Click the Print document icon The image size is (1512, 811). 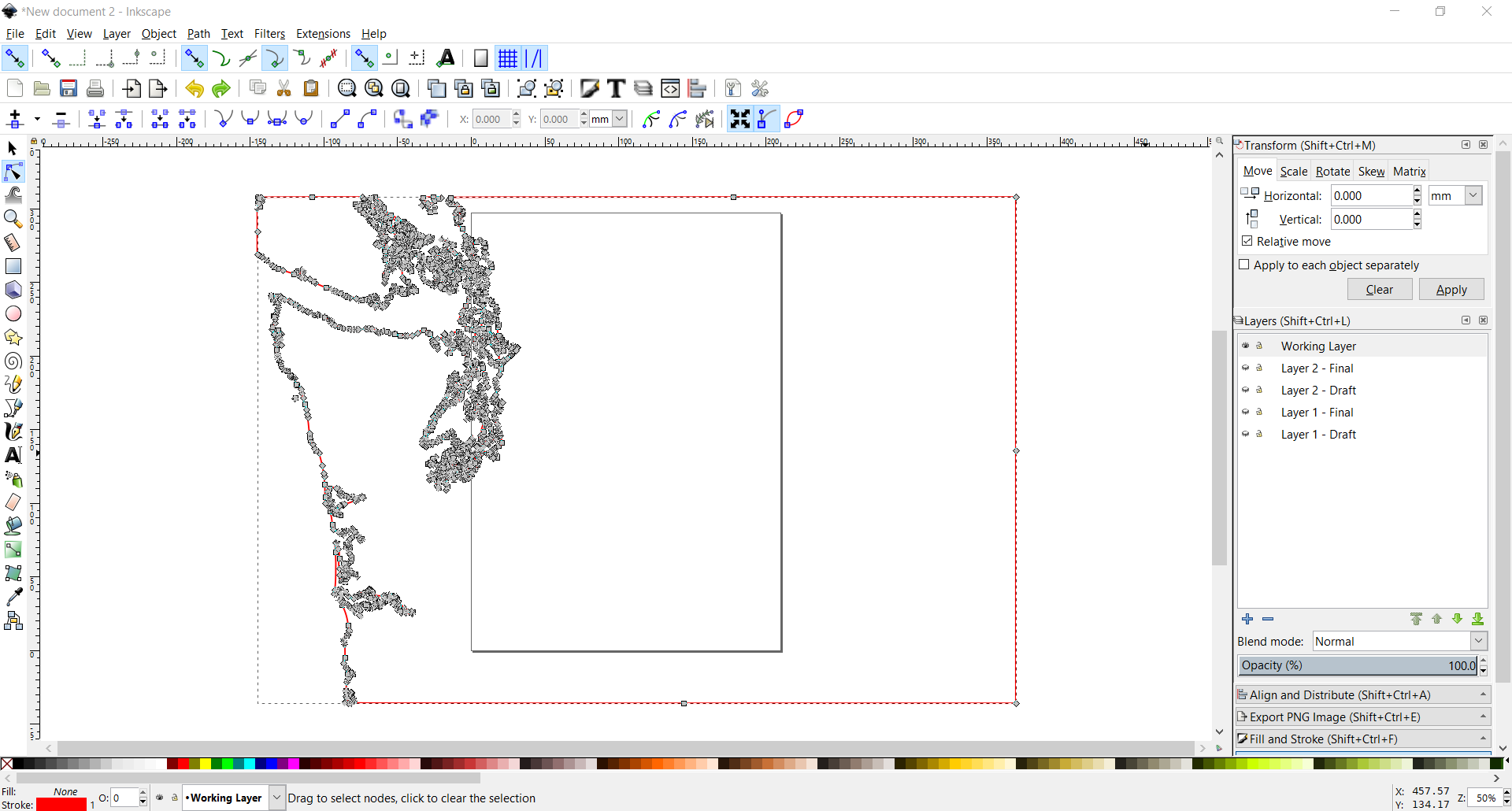95,88
